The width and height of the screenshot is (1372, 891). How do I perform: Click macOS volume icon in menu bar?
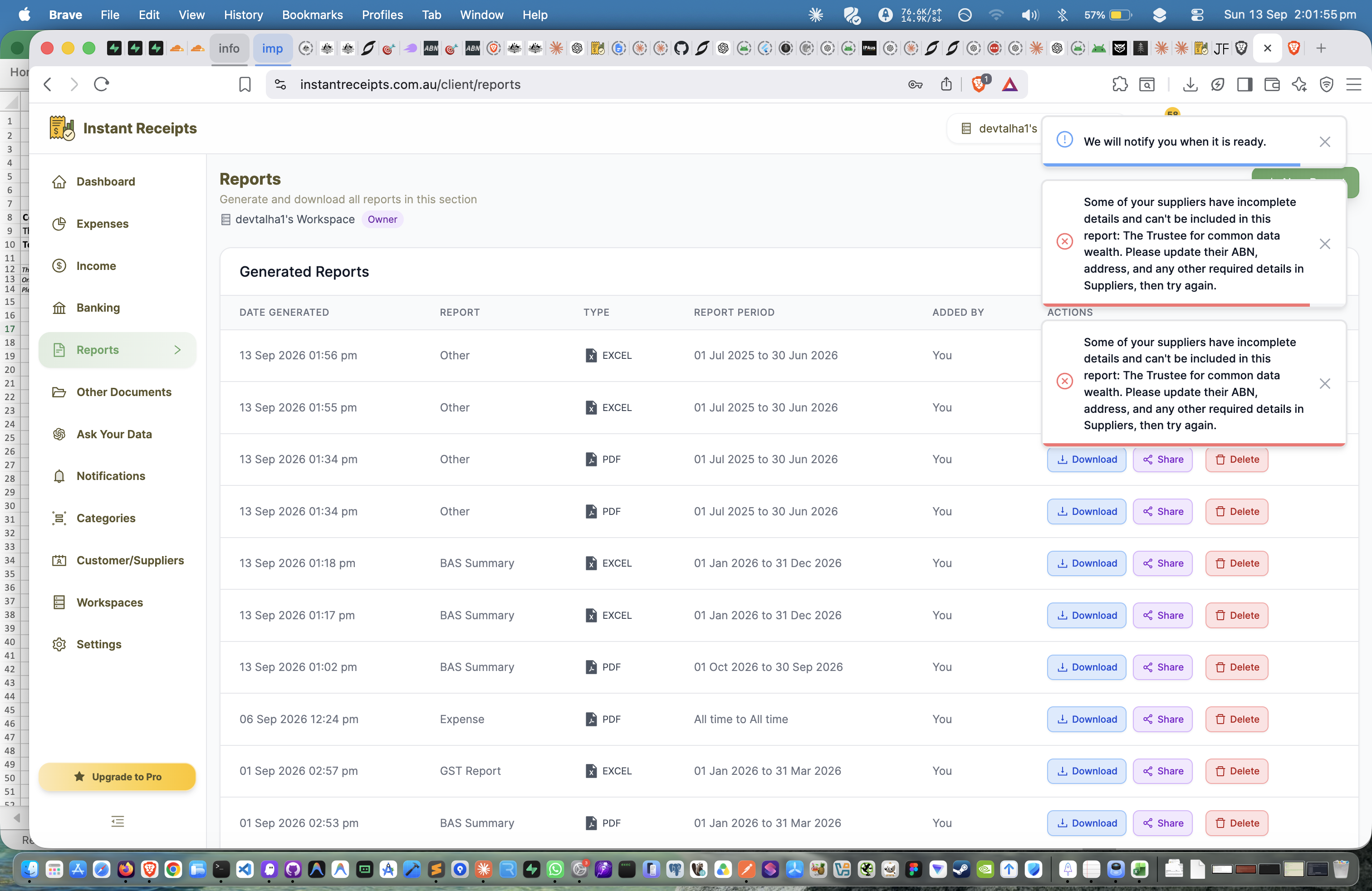(x=1029, y=15)
